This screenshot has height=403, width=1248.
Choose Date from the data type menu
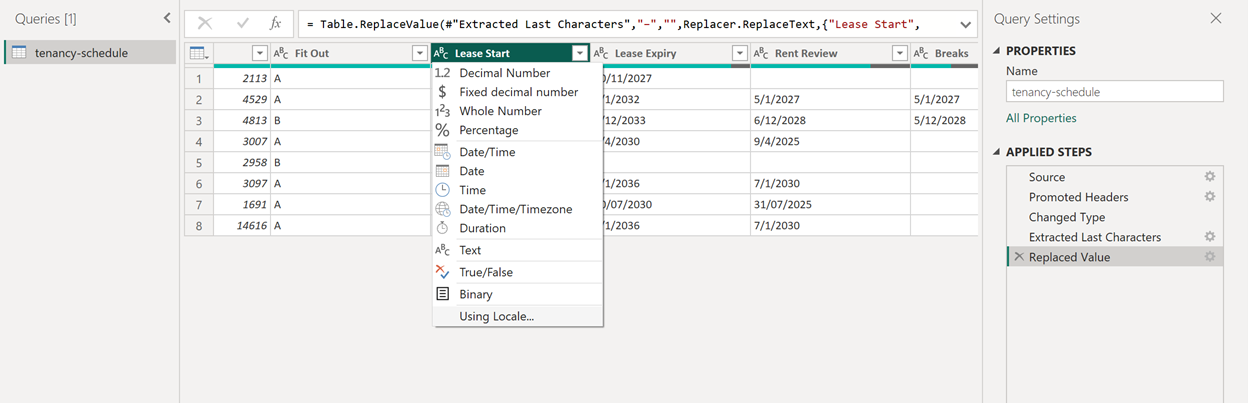[472, 171]
